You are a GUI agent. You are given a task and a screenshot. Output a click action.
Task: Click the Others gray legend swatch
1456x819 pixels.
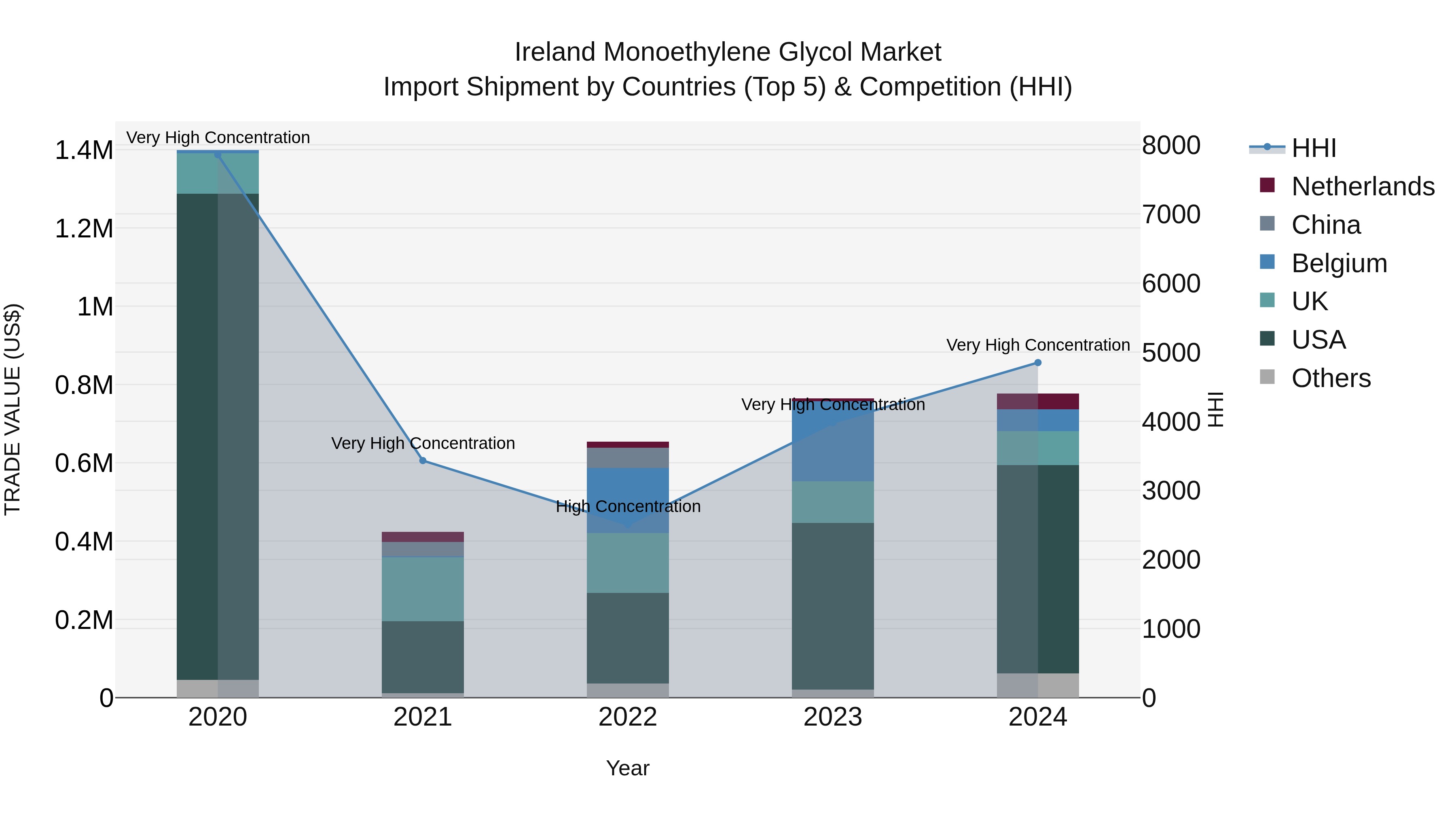[1267, 377]
